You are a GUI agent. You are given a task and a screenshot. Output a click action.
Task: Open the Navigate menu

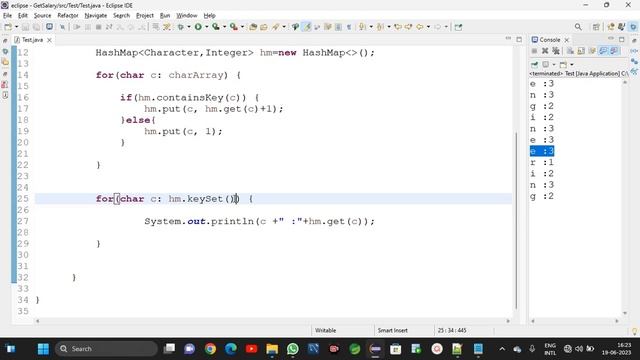96,16
